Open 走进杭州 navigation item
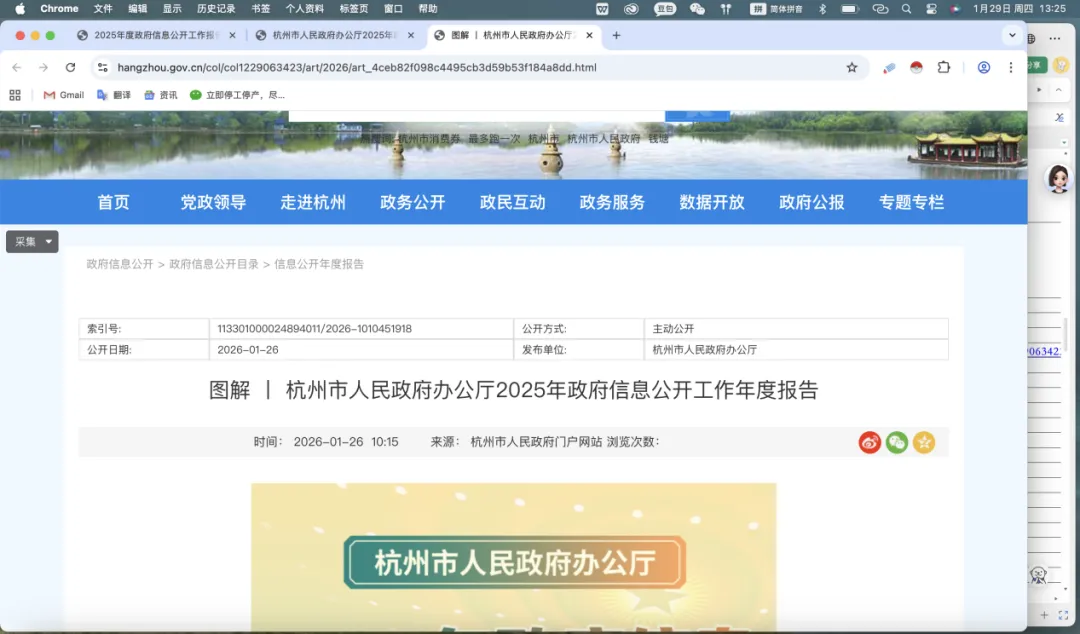 313,202
